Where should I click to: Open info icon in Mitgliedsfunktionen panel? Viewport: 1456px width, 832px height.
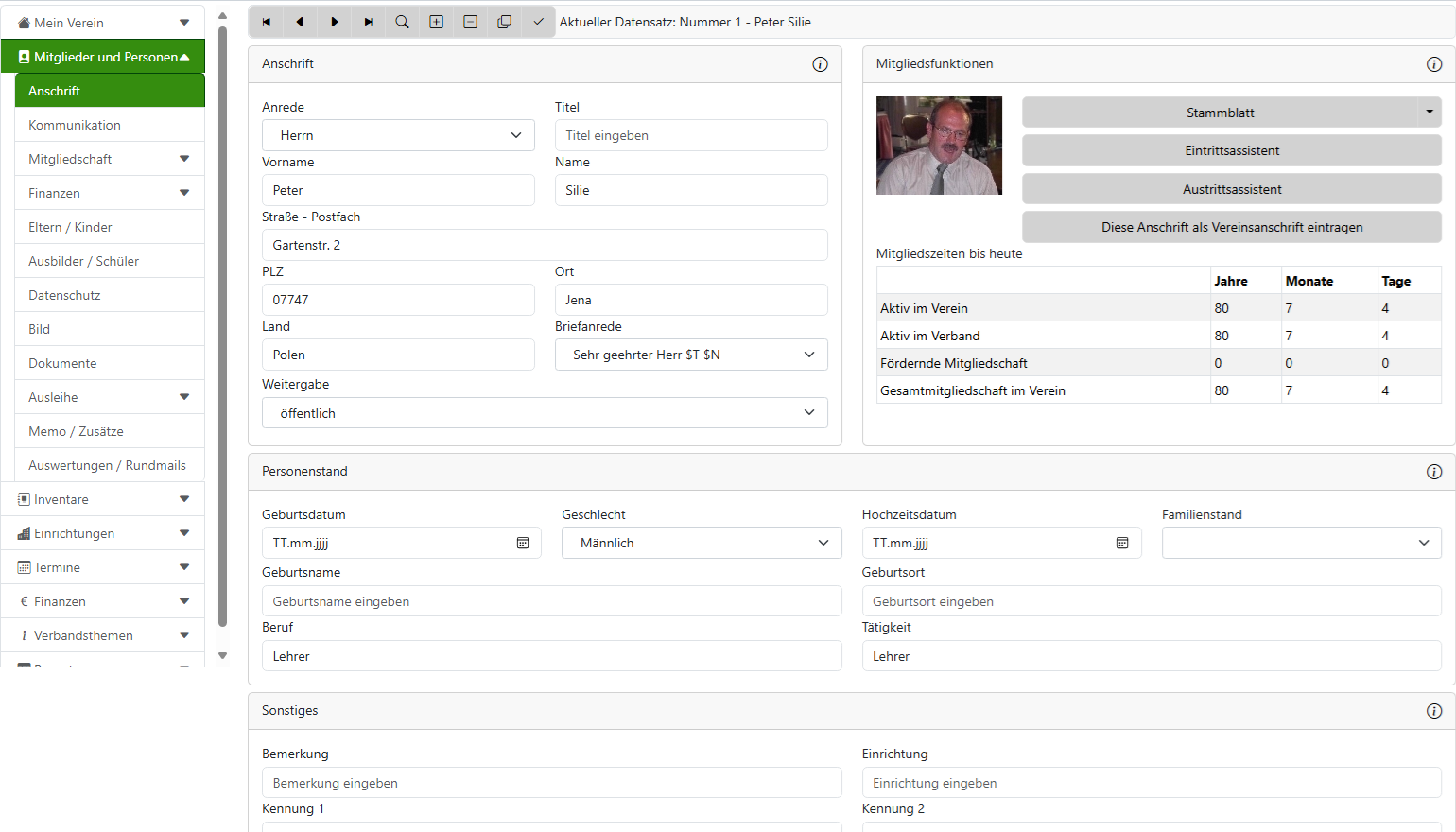pos(1433,64)
